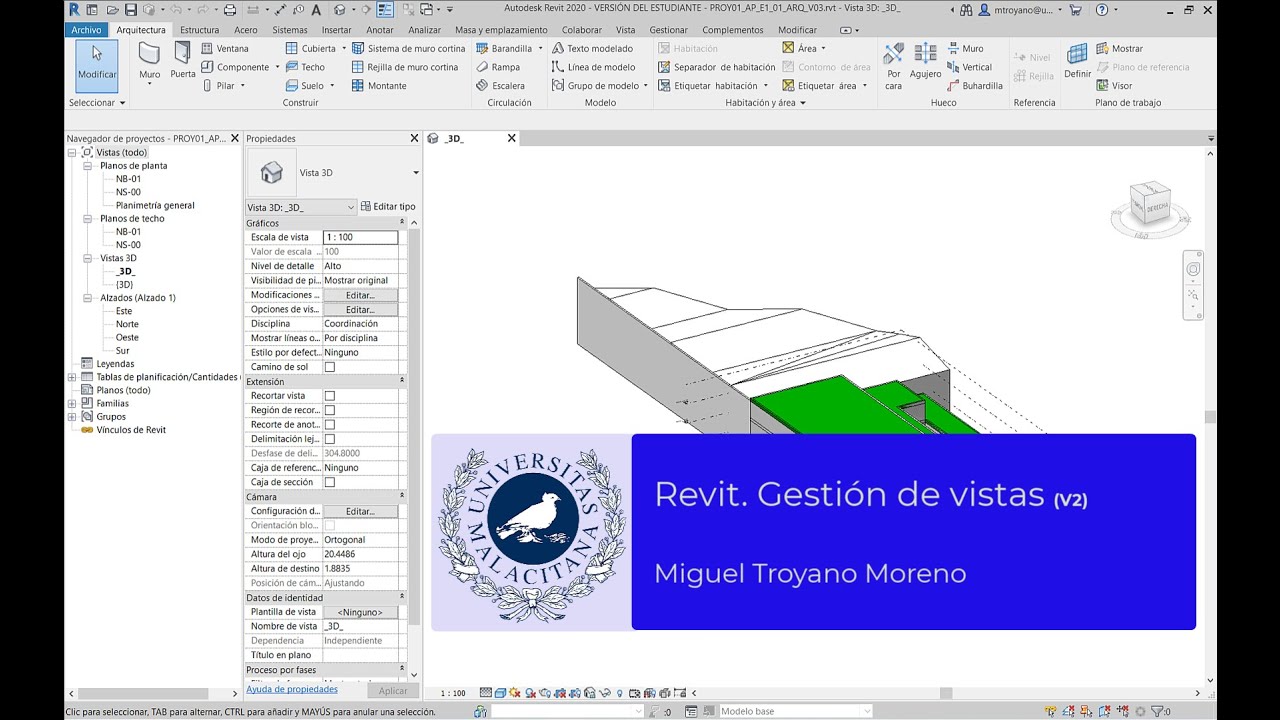This screenshot has width=1280, height=720.
Task: Click Editar for Opciones de visualización
Action: (x=360, y=310)
